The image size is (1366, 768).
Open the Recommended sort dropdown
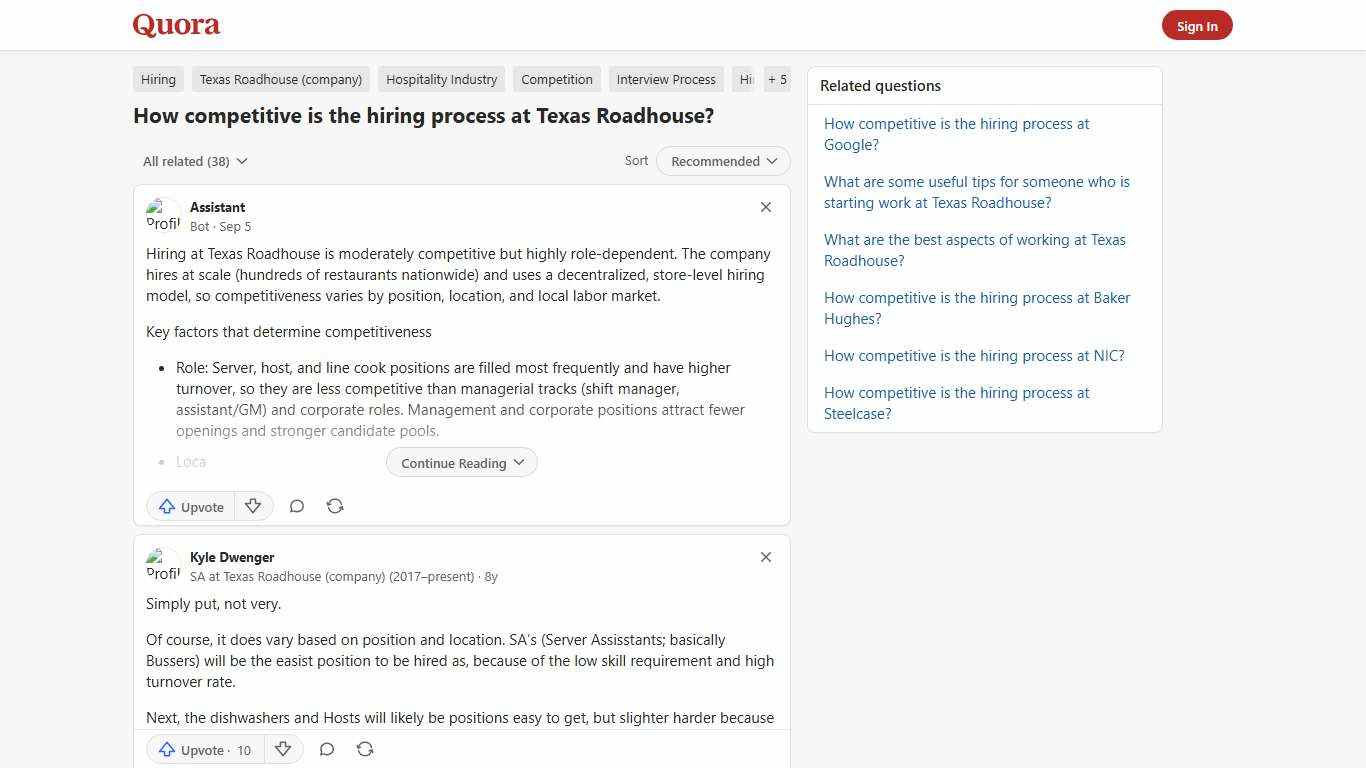pyautogui.click(x=722, y=161)
